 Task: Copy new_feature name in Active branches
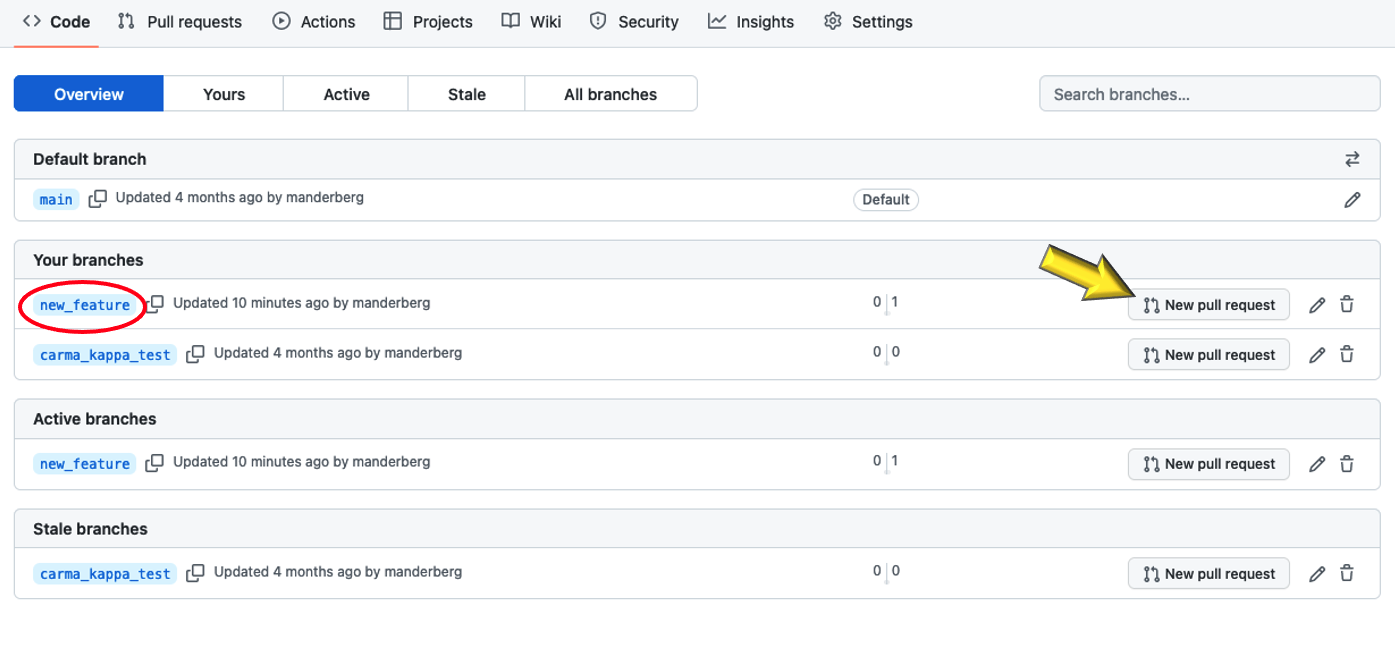click(x=154, y=463)
